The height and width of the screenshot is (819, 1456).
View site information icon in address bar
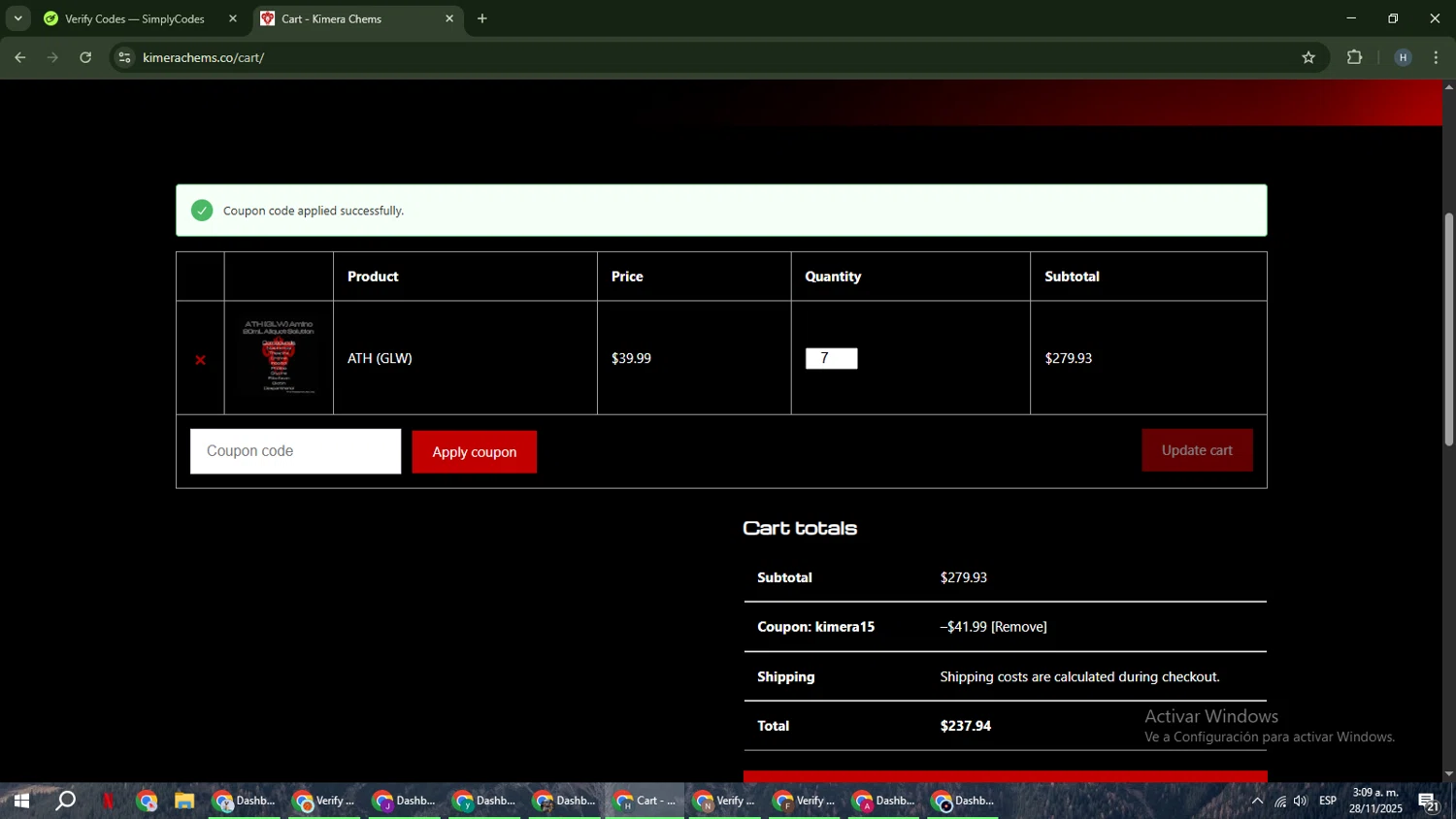[x=124, y=58]
